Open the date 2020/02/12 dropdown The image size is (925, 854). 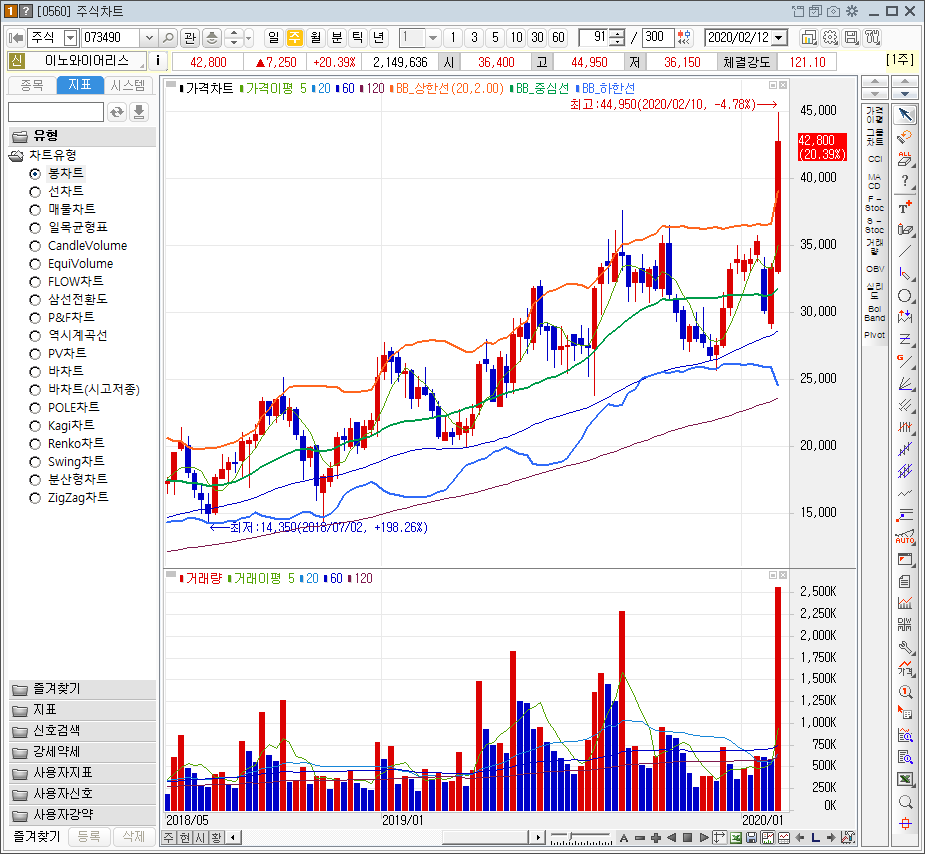tap(779, 38)
